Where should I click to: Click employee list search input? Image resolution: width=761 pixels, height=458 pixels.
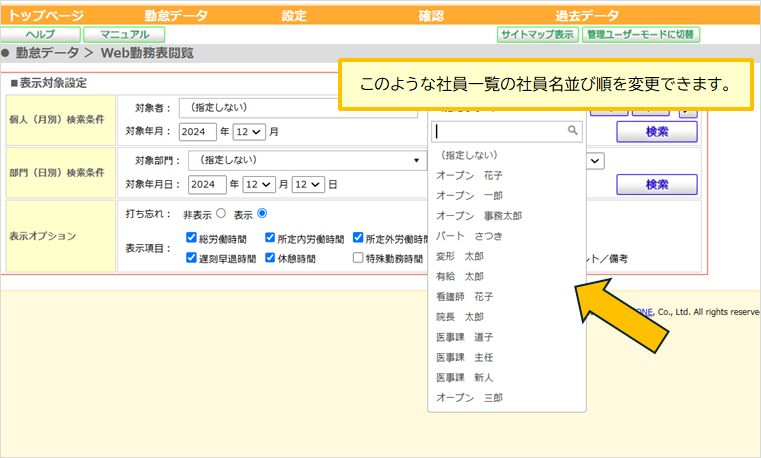[507, 131]
